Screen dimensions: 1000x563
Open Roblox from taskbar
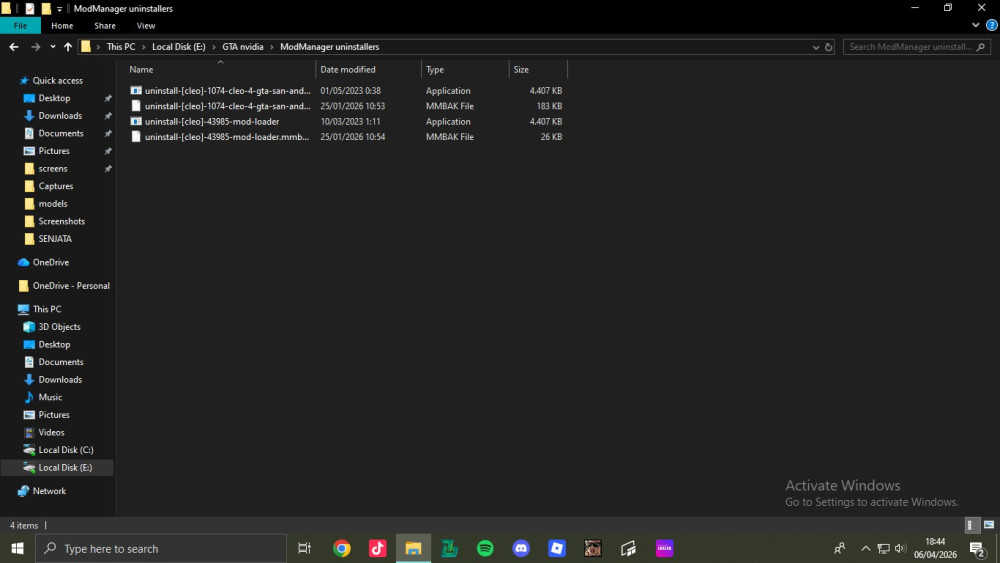click(557, 548)
